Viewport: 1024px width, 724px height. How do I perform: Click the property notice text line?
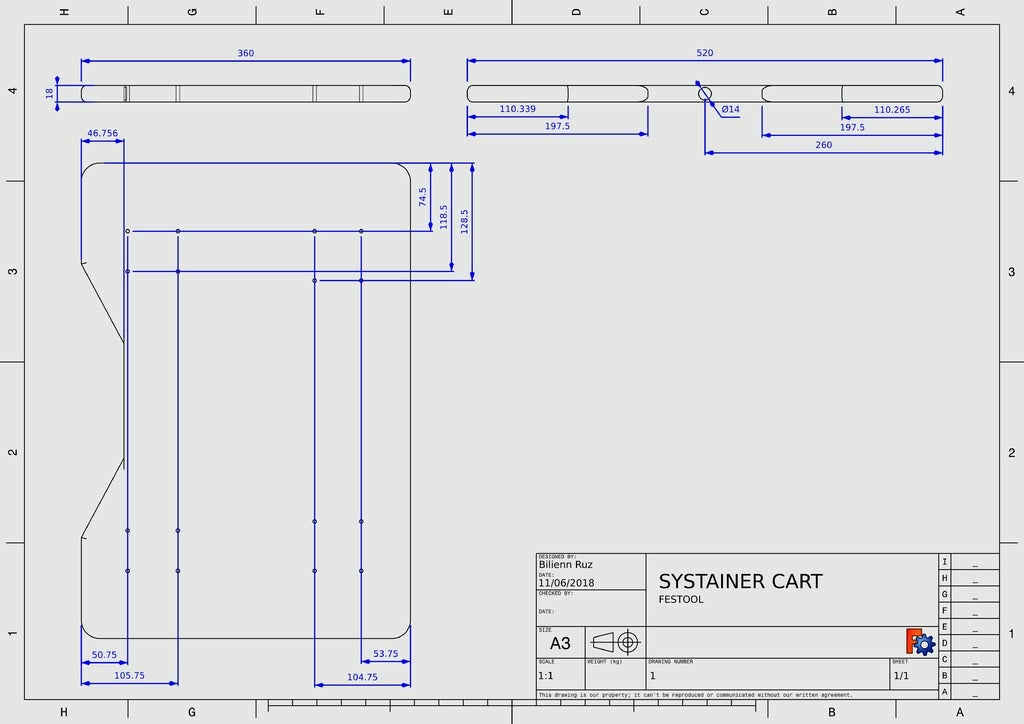click(x=696, y=695)
